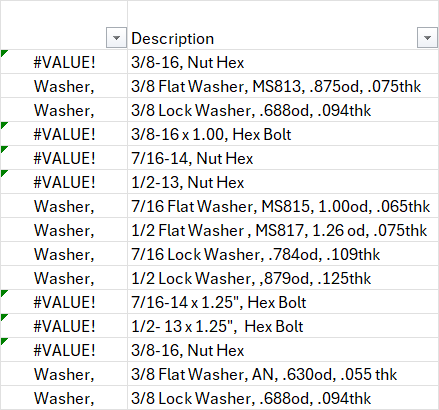Open the Description column filter dropdown
439x410 pixels.
(427, 38)
